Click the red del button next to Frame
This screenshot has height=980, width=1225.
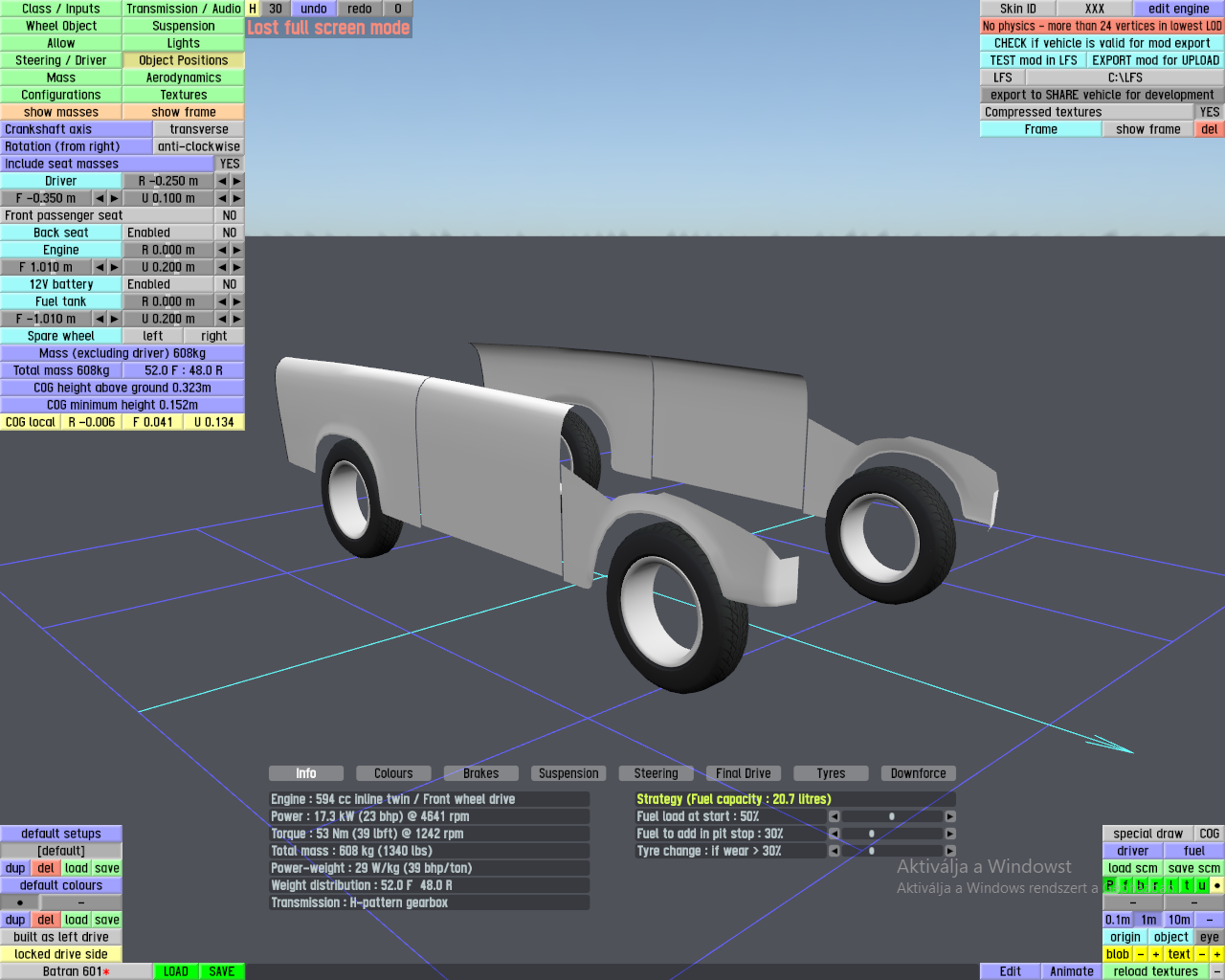1210,129
